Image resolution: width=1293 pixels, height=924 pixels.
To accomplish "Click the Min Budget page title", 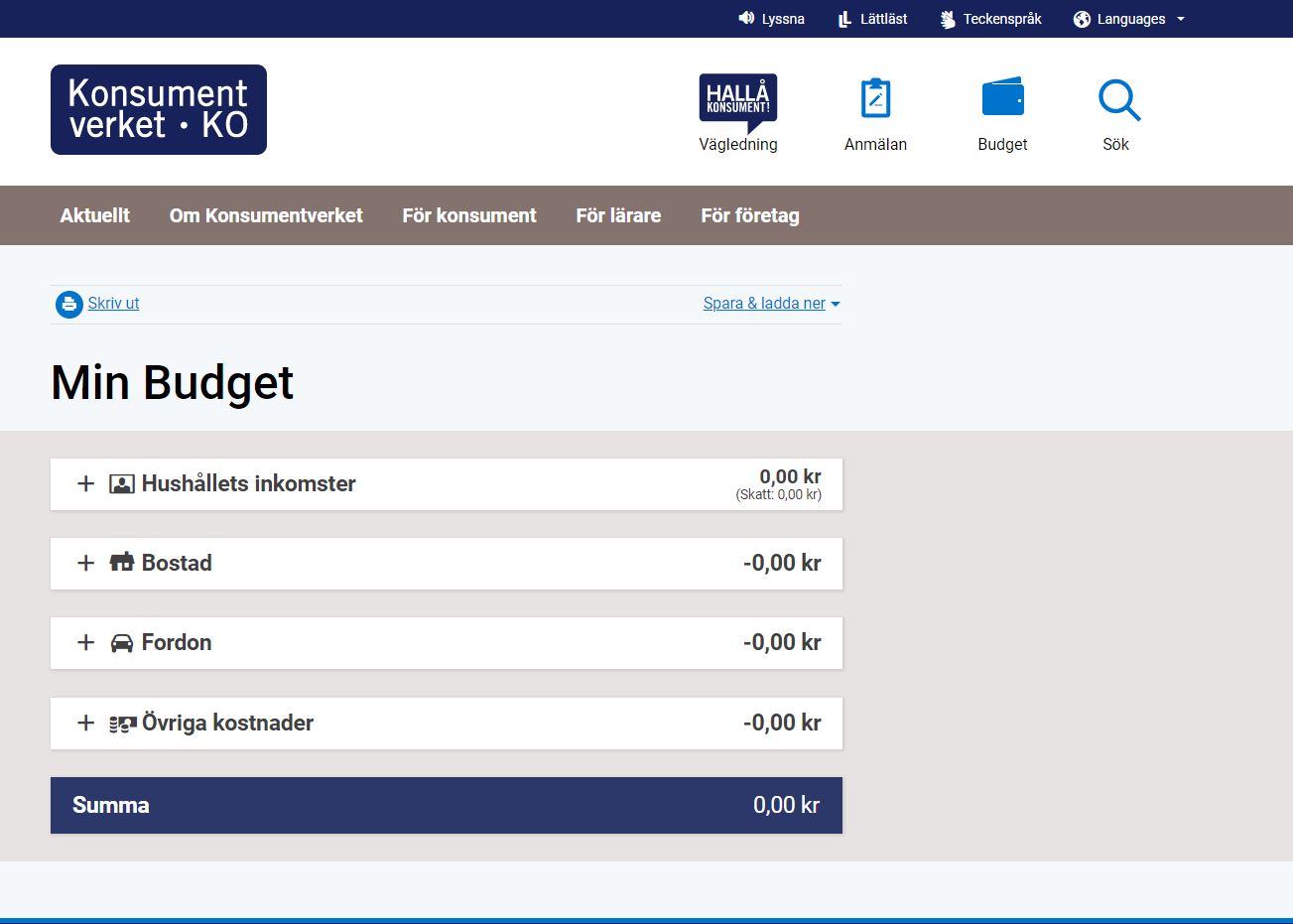I will coord(173,383).
